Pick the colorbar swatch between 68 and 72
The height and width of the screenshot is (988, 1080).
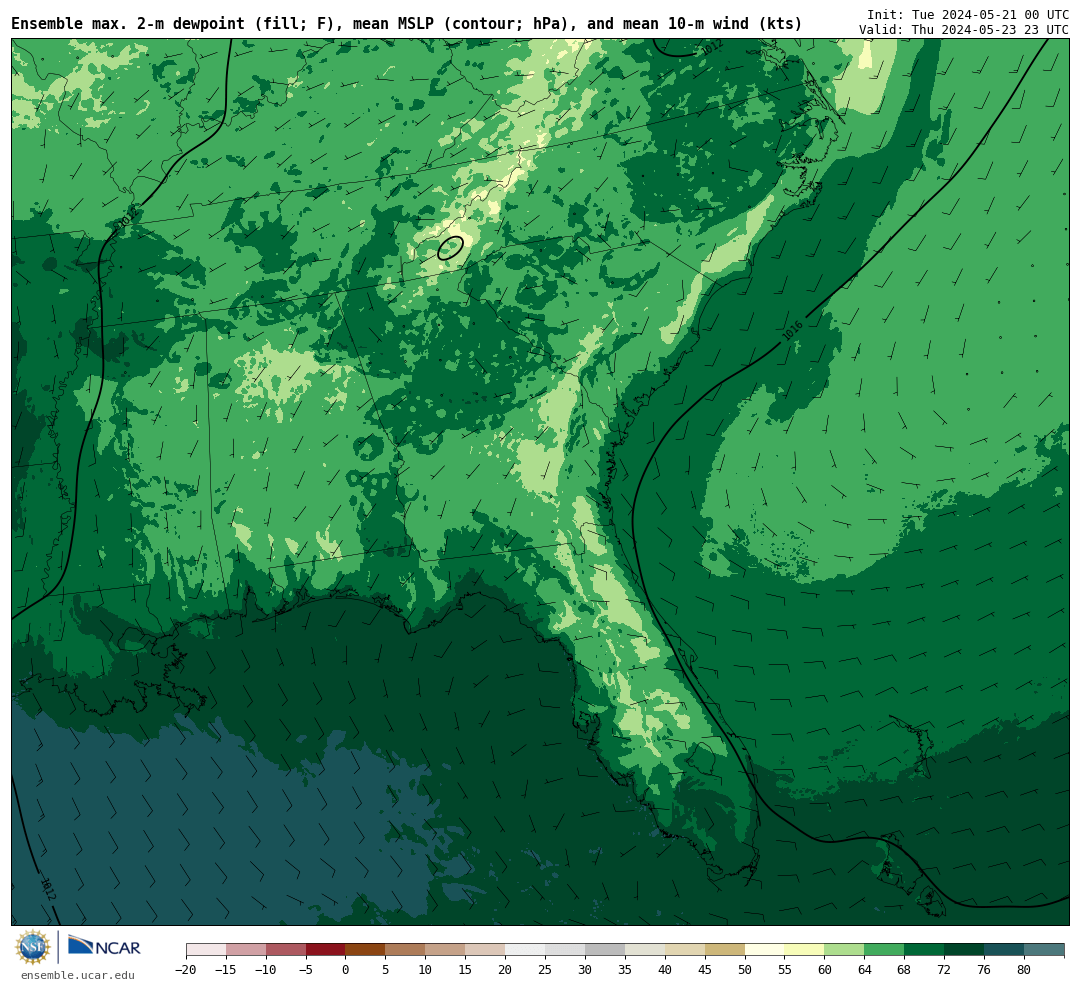pyautogui.click(x=925, y=950)
